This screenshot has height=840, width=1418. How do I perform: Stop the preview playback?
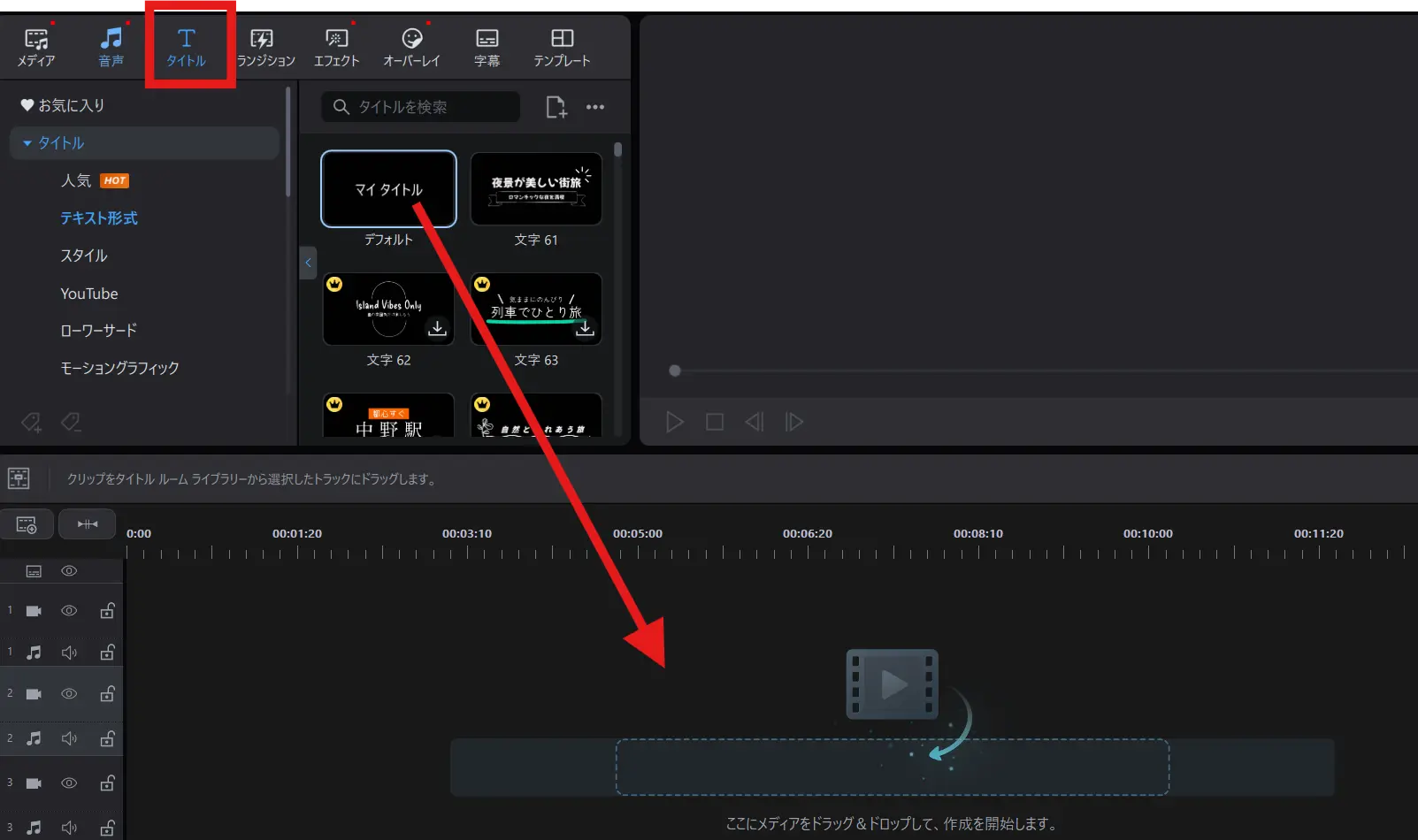(x=715, y=422)
